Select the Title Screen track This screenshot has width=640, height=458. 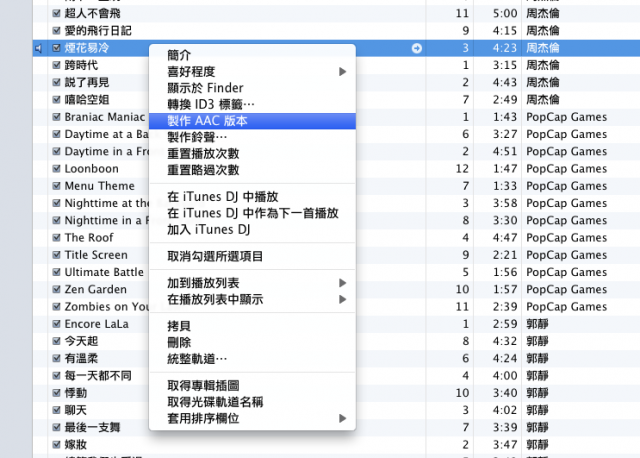coord(96,255)
